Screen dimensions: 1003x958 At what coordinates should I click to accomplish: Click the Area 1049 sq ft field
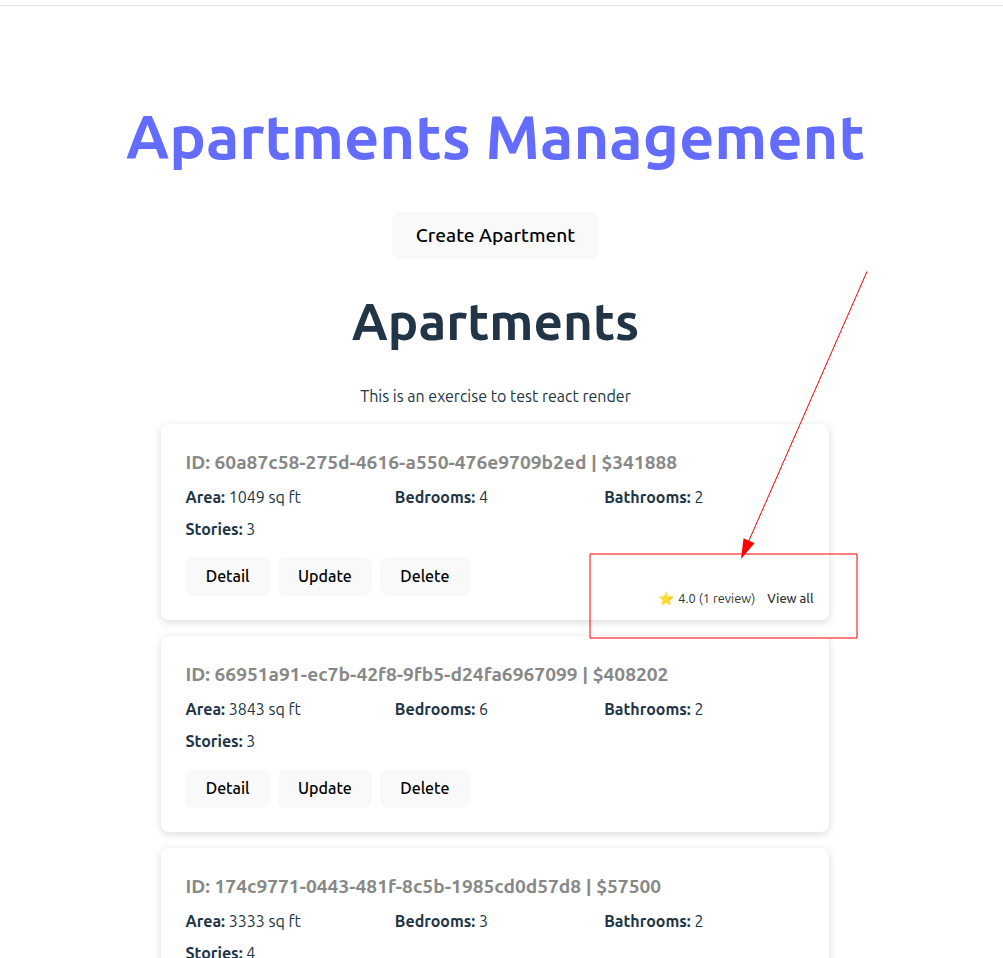(x=243, y=497)
